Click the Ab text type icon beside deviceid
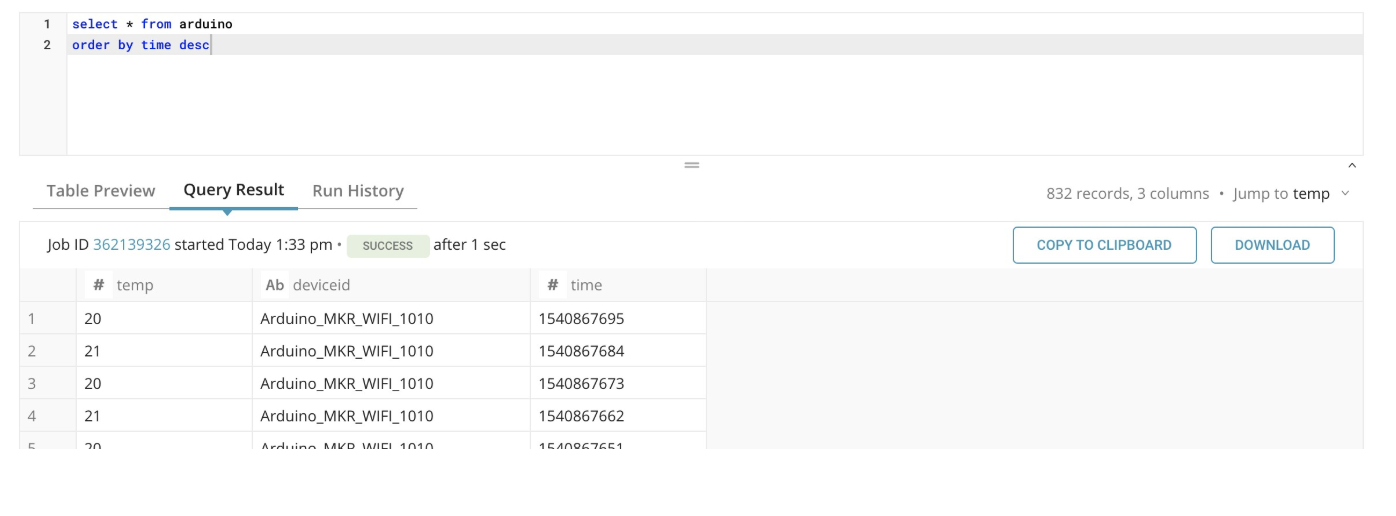1396x516 pixels. tap(275, 285)
